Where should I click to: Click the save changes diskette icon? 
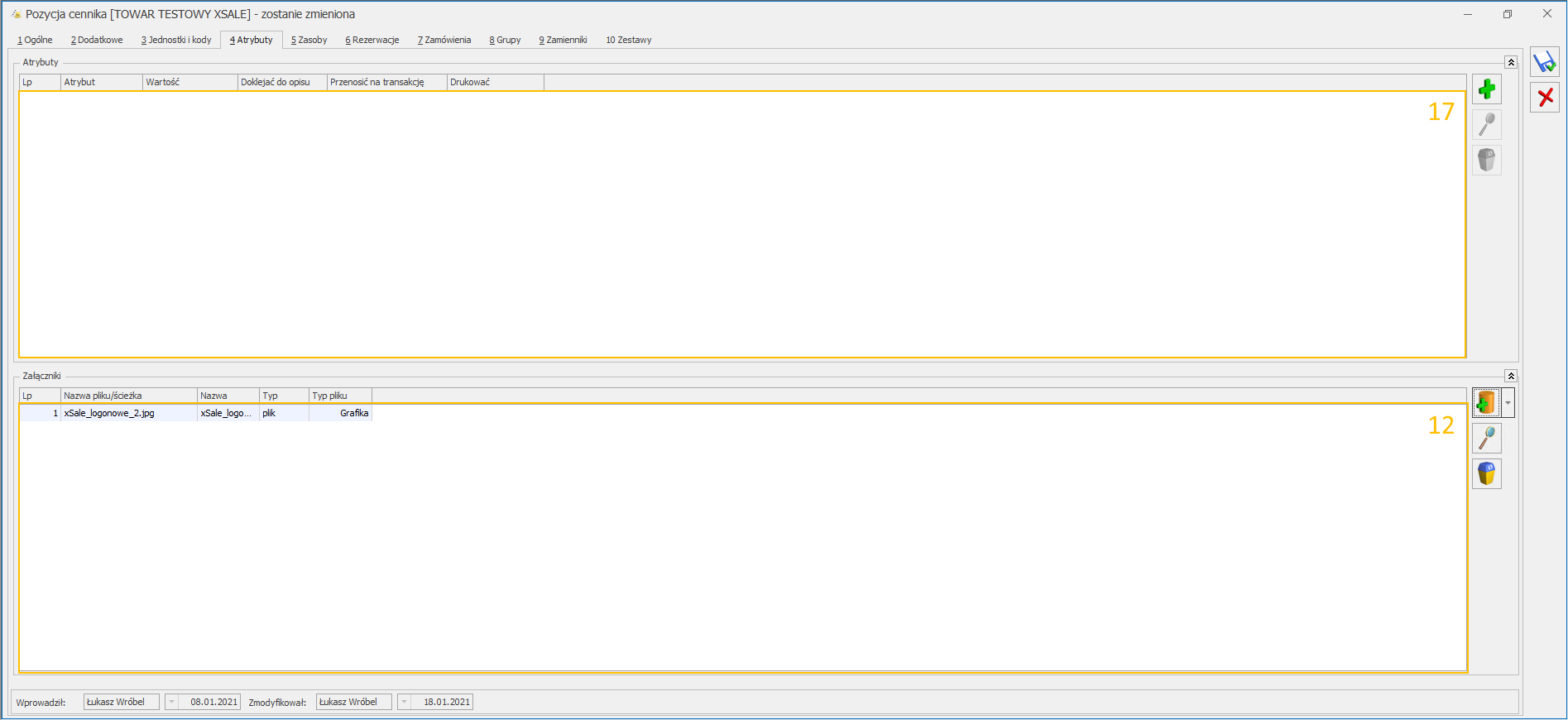point(1544,63)
